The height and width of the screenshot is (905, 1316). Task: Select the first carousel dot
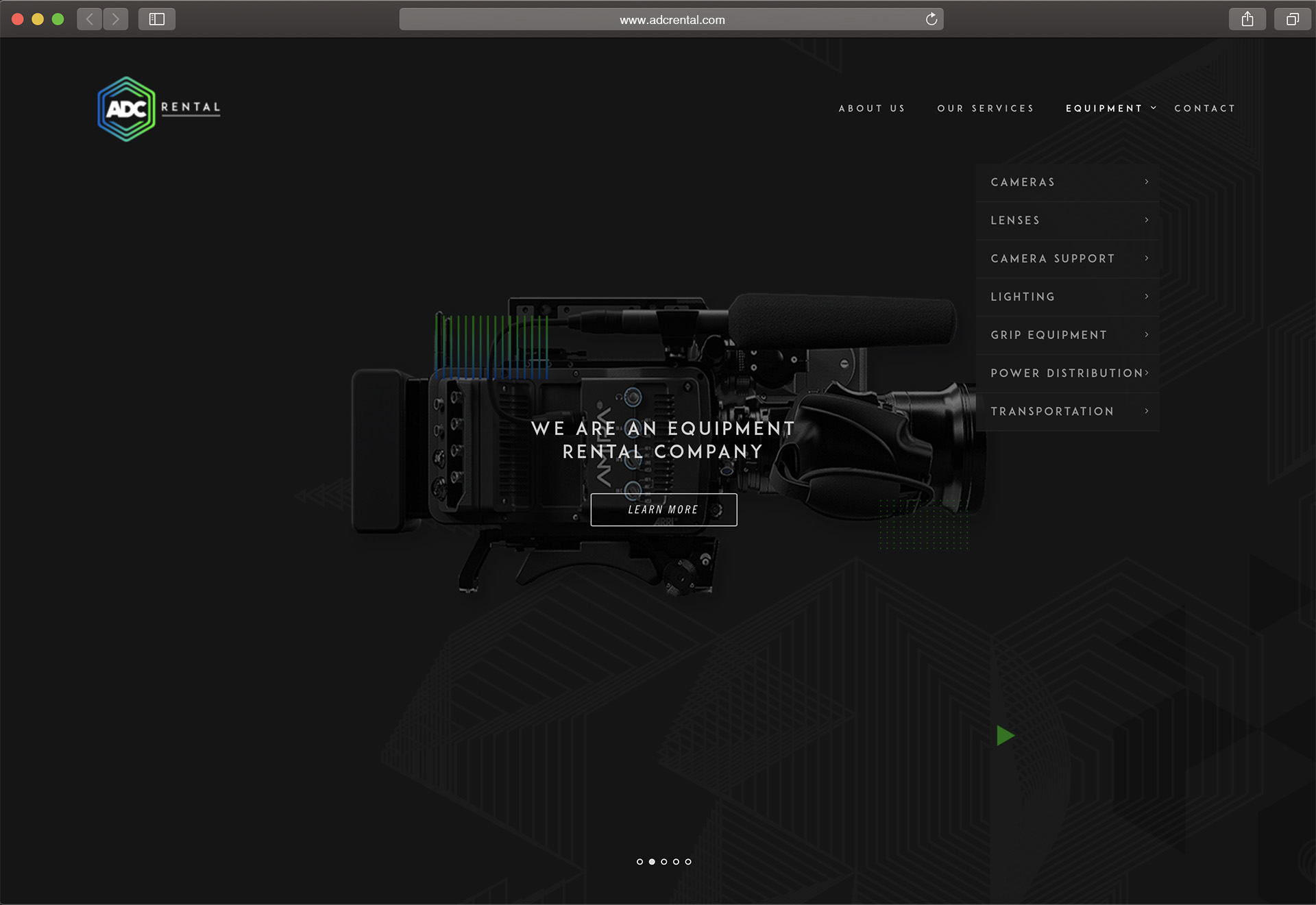point(639,862)
